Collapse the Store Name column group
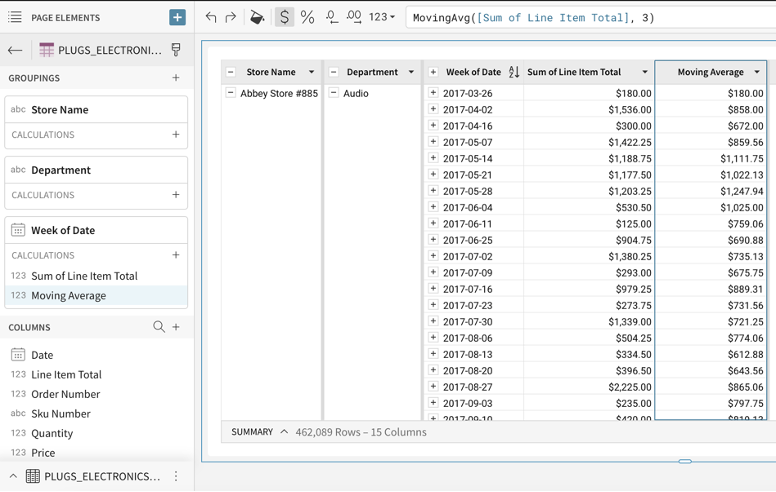The height and width of the screenshot is (492, 776). point(231,72)
